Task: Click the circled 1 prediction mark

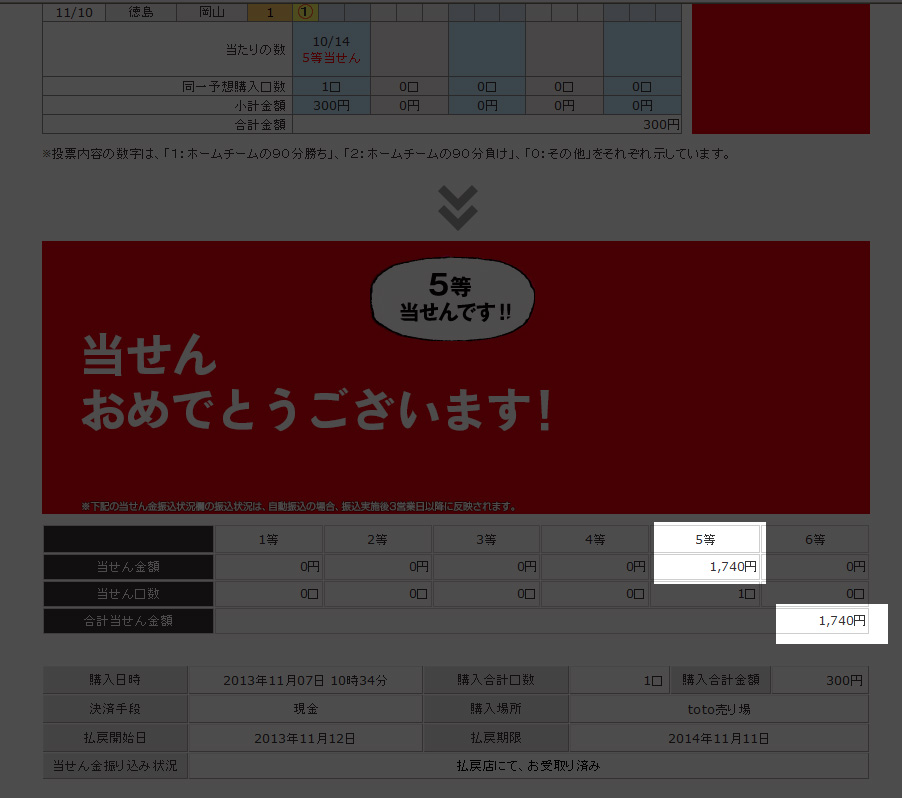Action: pos(304,13)
